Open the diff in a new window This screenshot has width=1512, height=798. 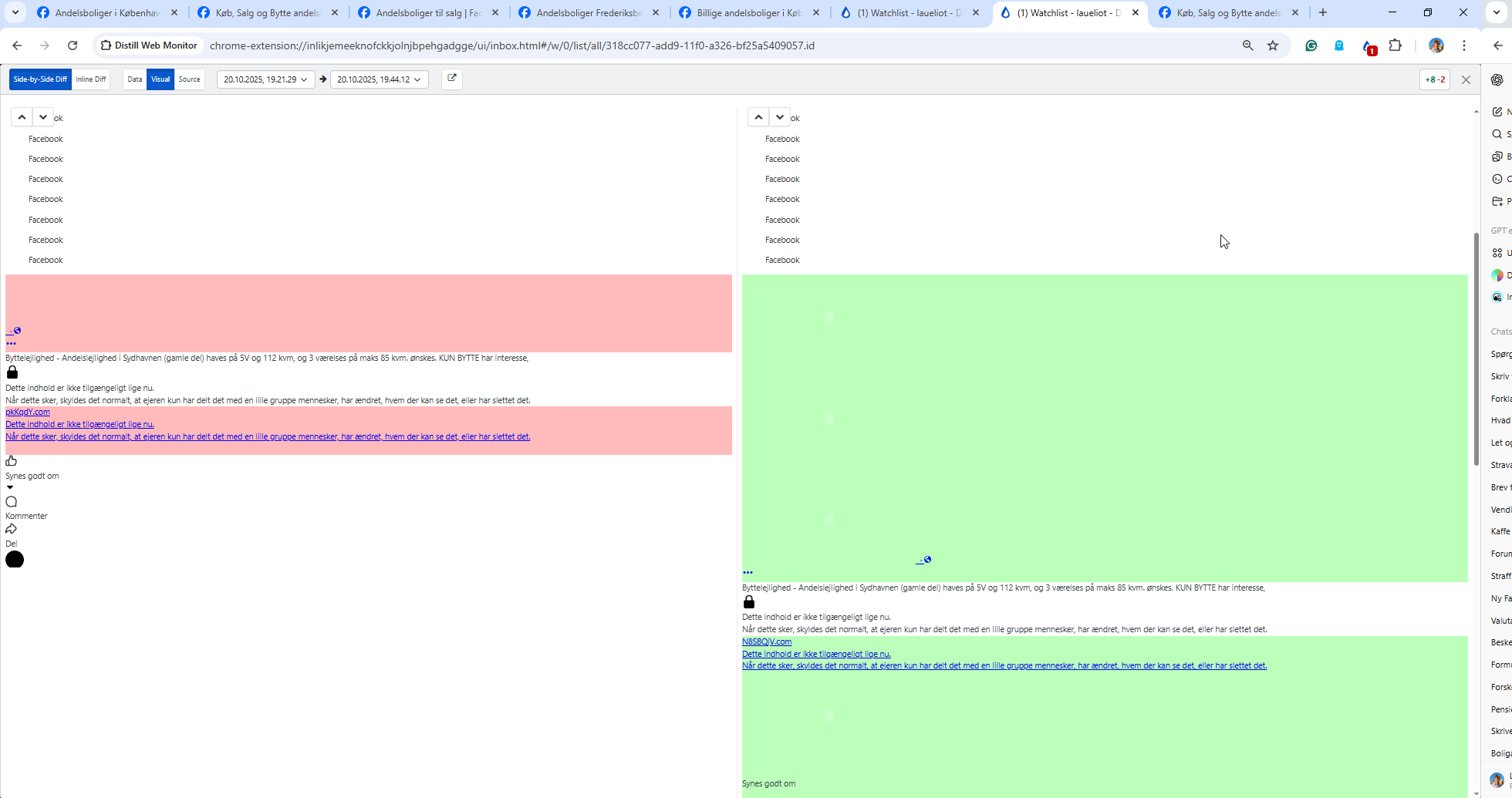[452, 79]
